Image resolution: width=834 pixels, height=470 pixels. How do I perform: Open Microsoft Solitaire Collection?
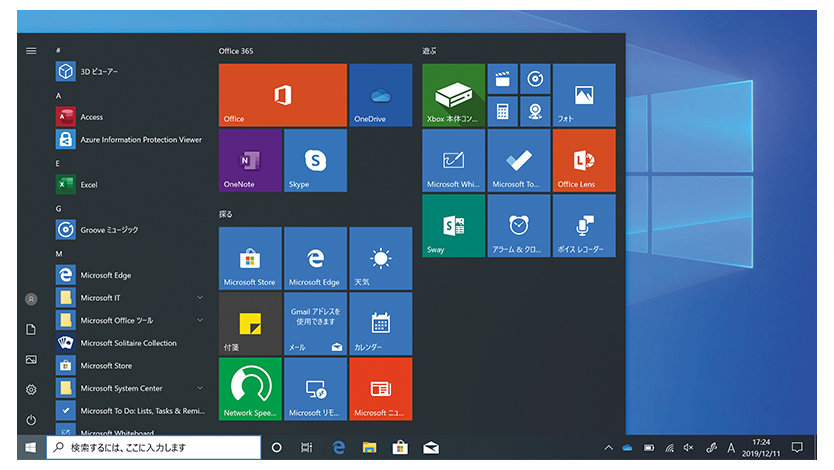[x=130, y=343]
